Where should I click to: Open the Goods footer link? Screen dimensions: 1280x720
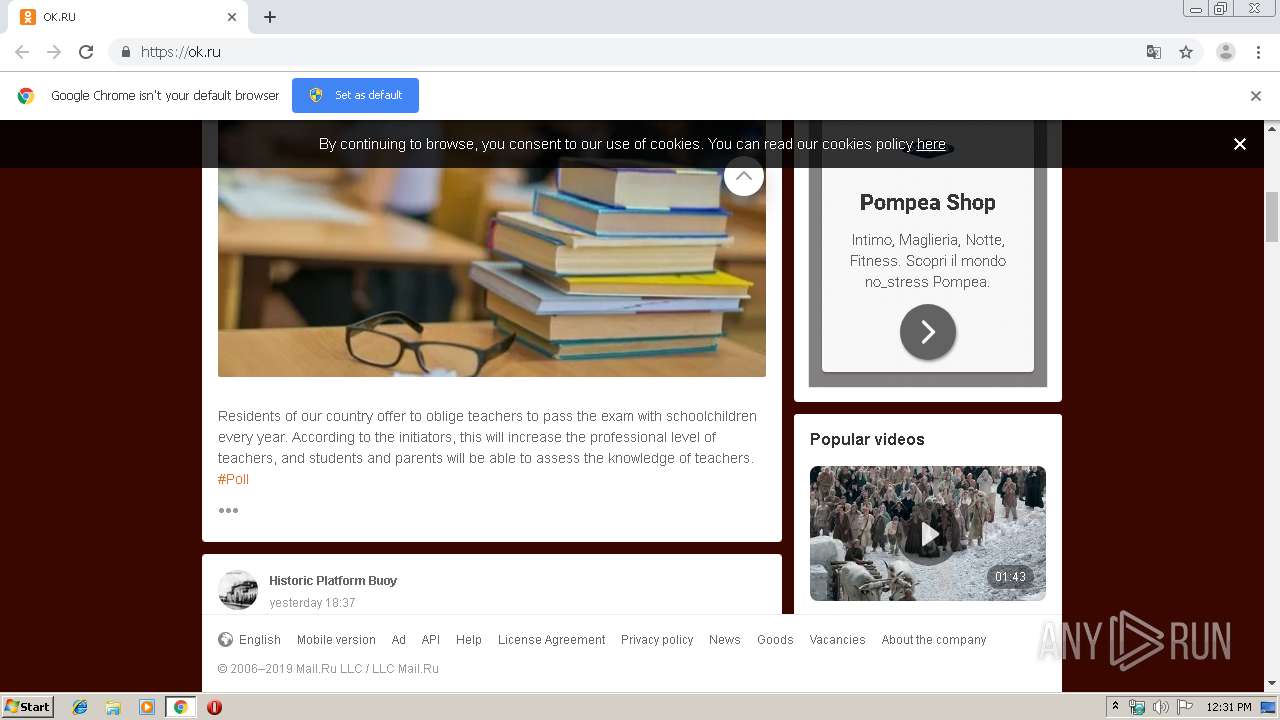(775, 640)
